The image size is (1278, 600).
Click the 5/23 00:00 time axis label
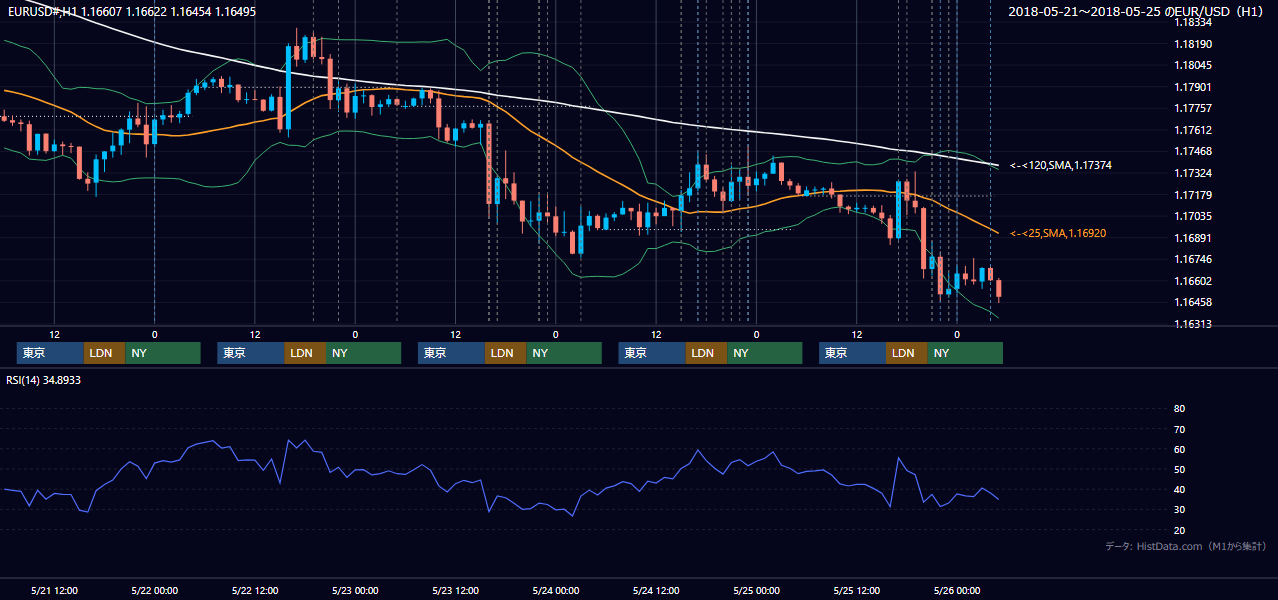coord(355,590)
